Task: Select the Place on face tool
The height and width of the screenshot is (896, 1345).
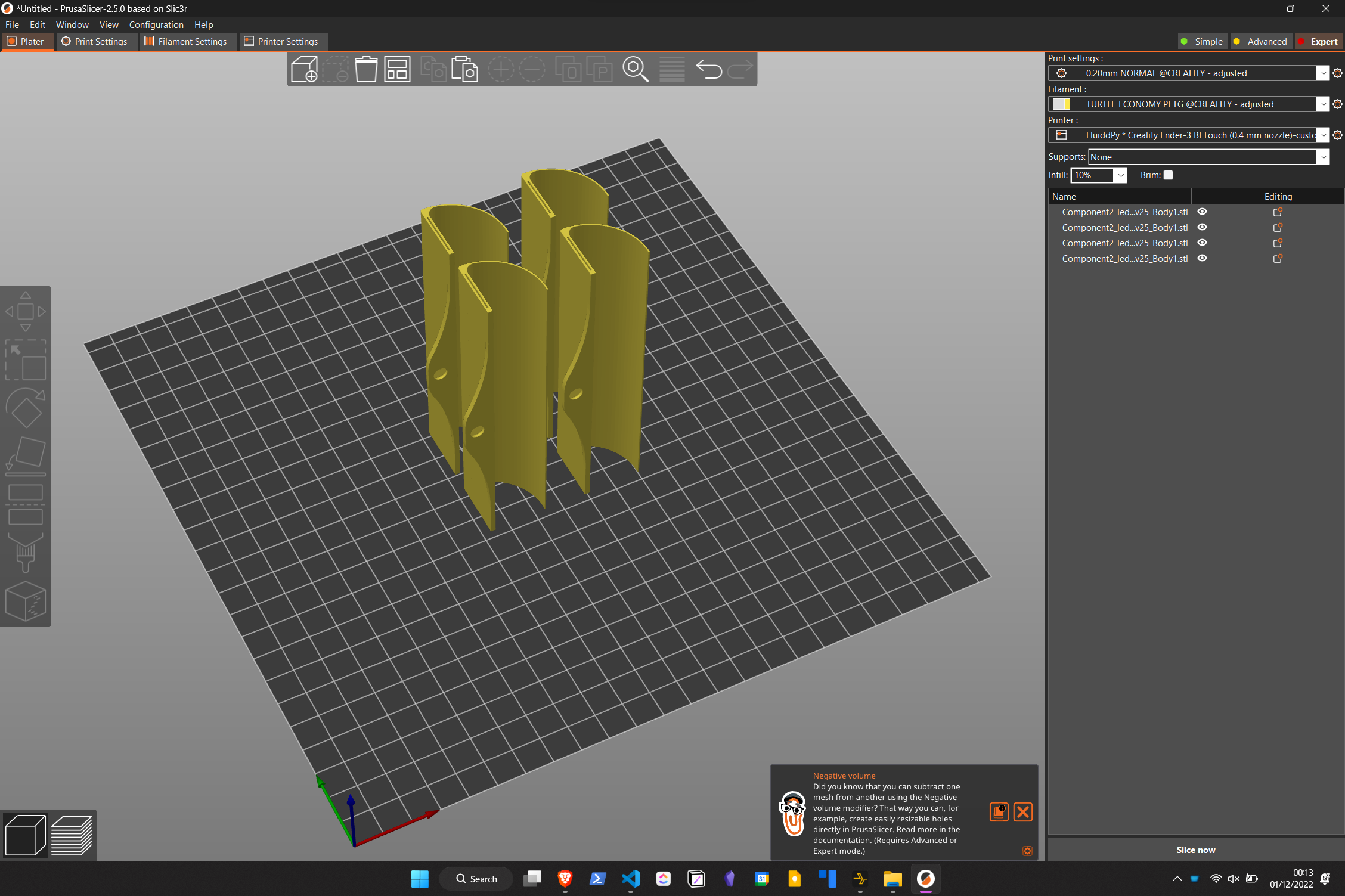Action: pyautogui.click(x=25, y=457)
